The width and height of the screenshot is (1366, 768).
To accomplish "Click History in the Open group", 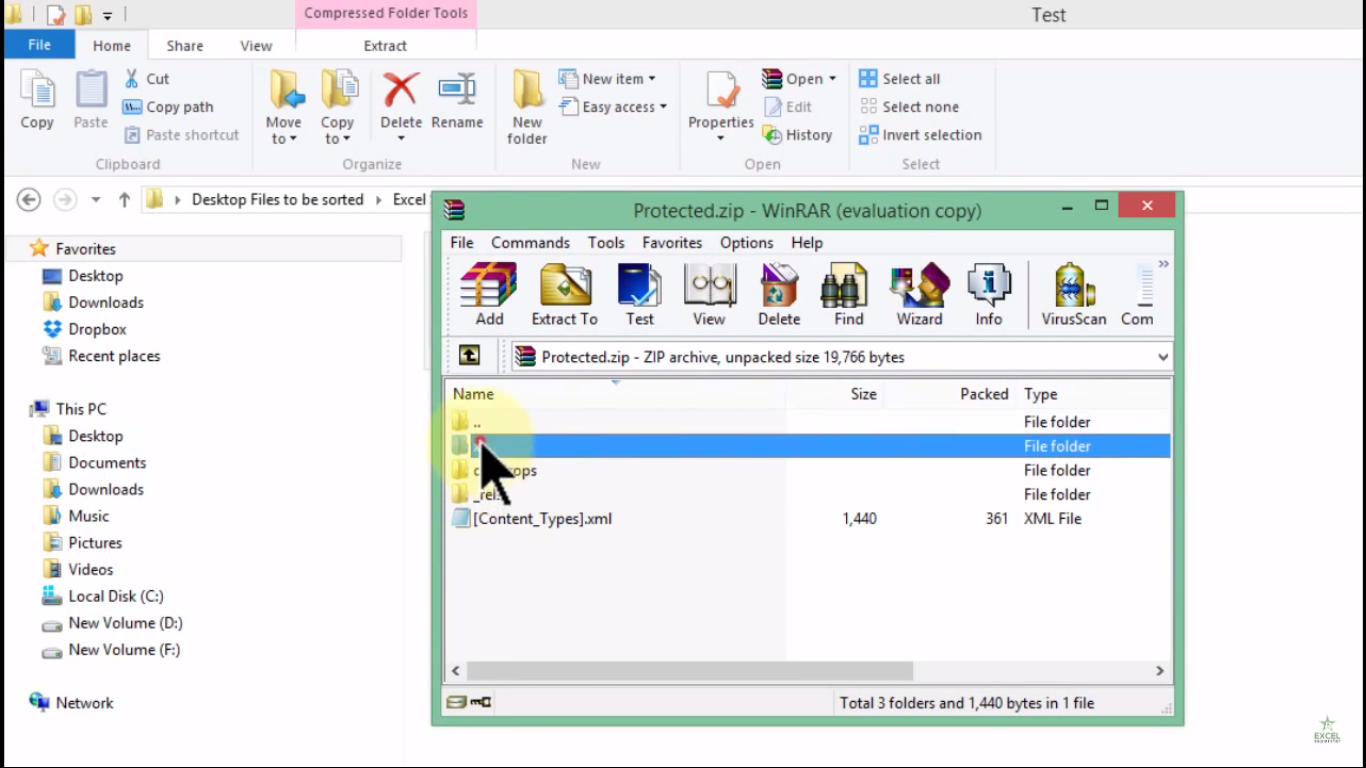I will 797,135.
